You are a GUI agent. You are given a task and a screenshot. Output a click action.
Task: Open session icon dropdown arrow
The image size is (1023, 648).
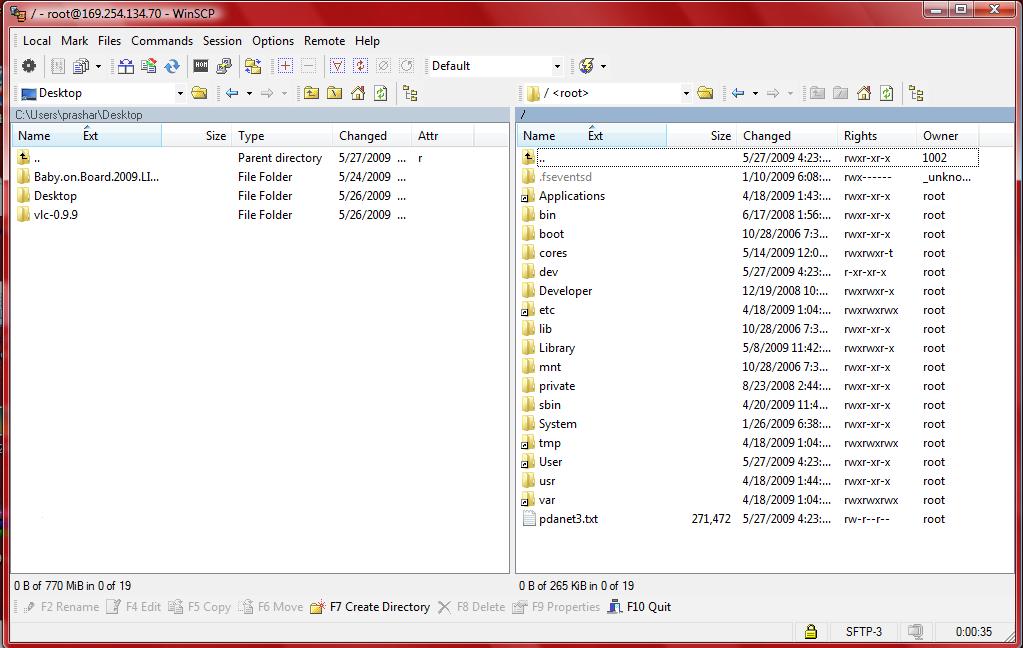(x=603, y=66)
